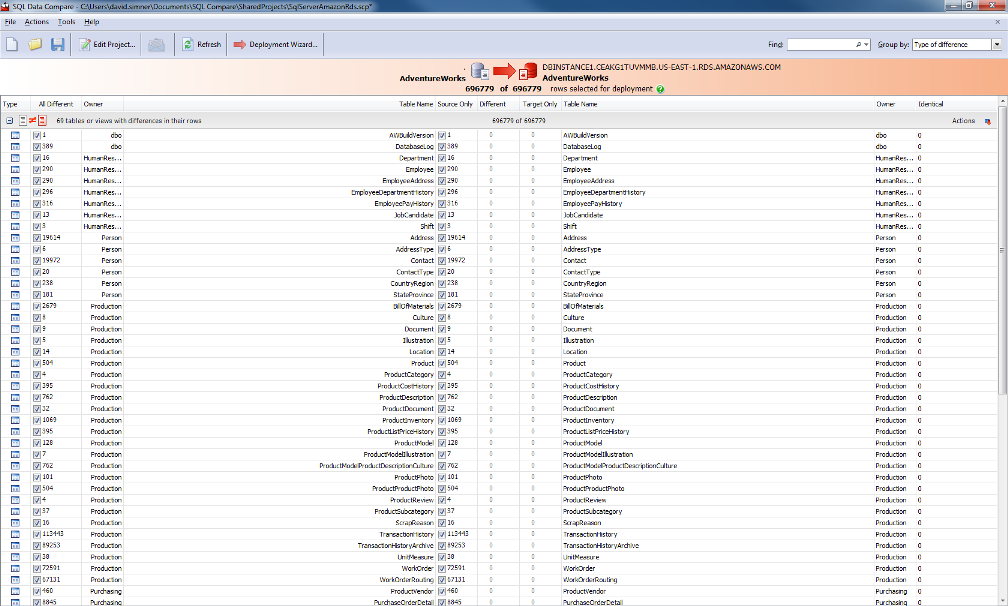
Task: Click the greyed-out mail icon in toolbar
Action: pos(156,45)
